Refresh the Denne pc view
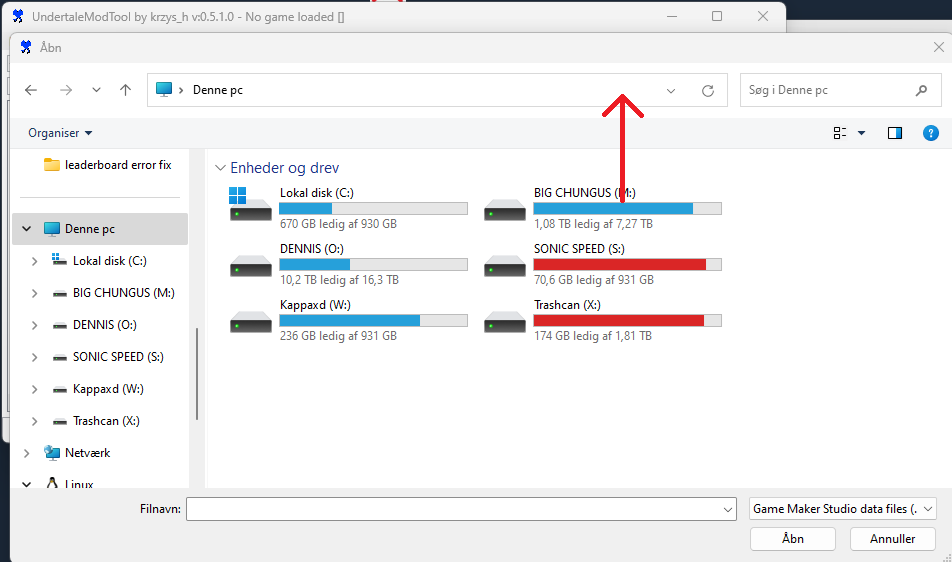Screen dimensions: 952x562 pos(708,91)
